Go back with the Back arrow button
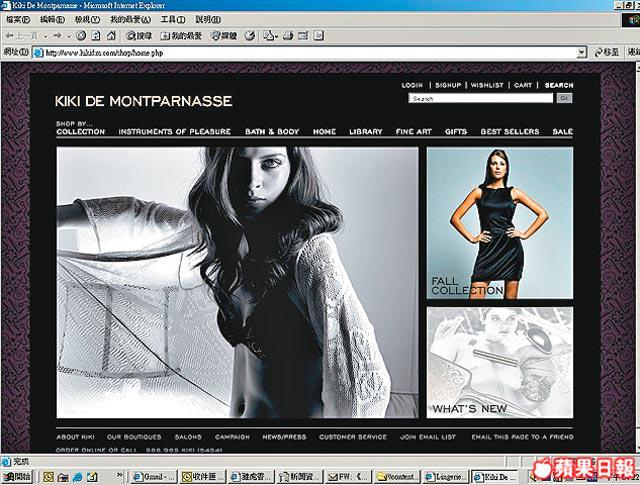This screenshot has height=485, width=640. pos(21,36)
